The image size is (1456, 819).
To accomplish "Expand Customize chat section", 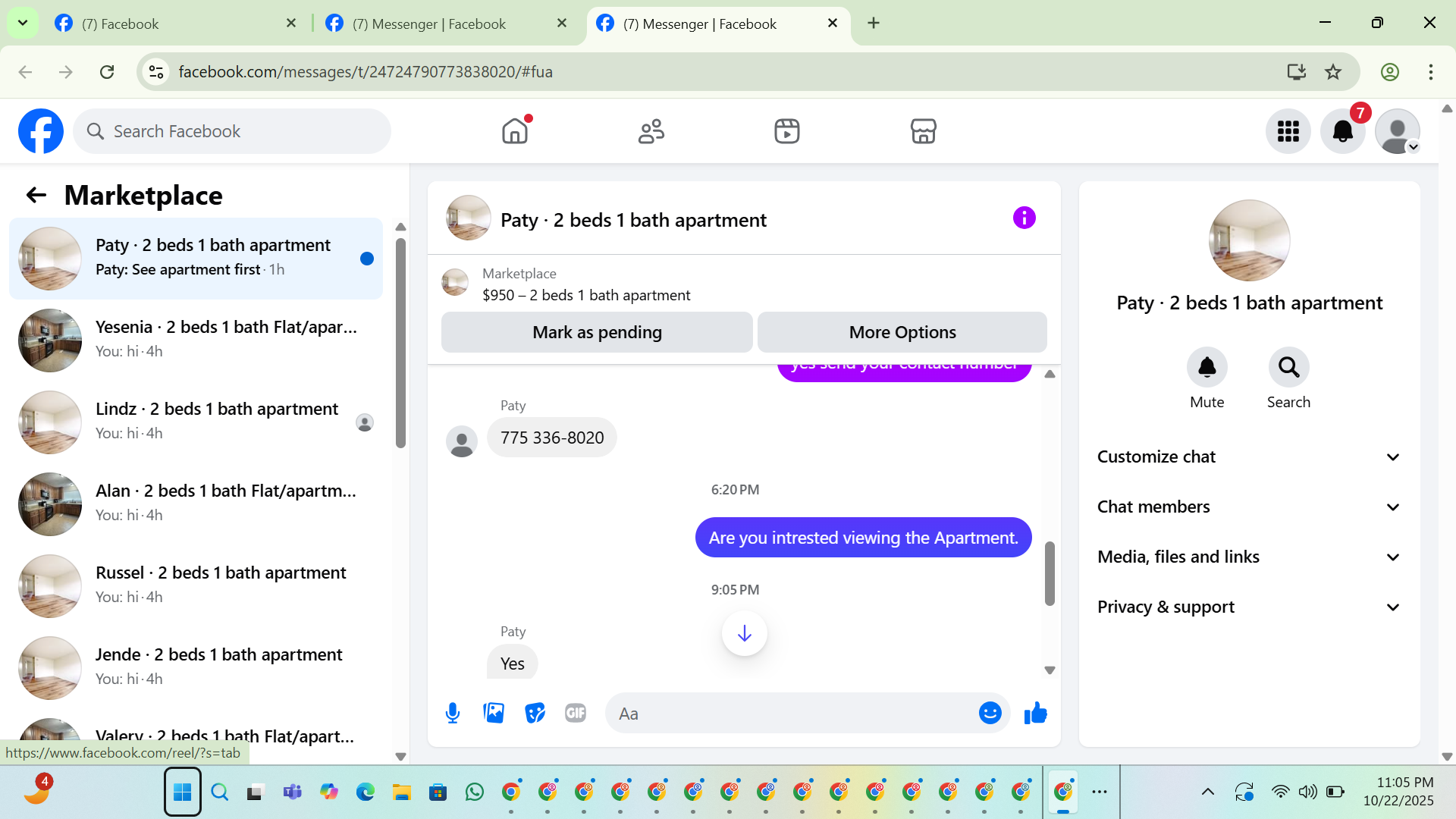I will [1248, 457].
